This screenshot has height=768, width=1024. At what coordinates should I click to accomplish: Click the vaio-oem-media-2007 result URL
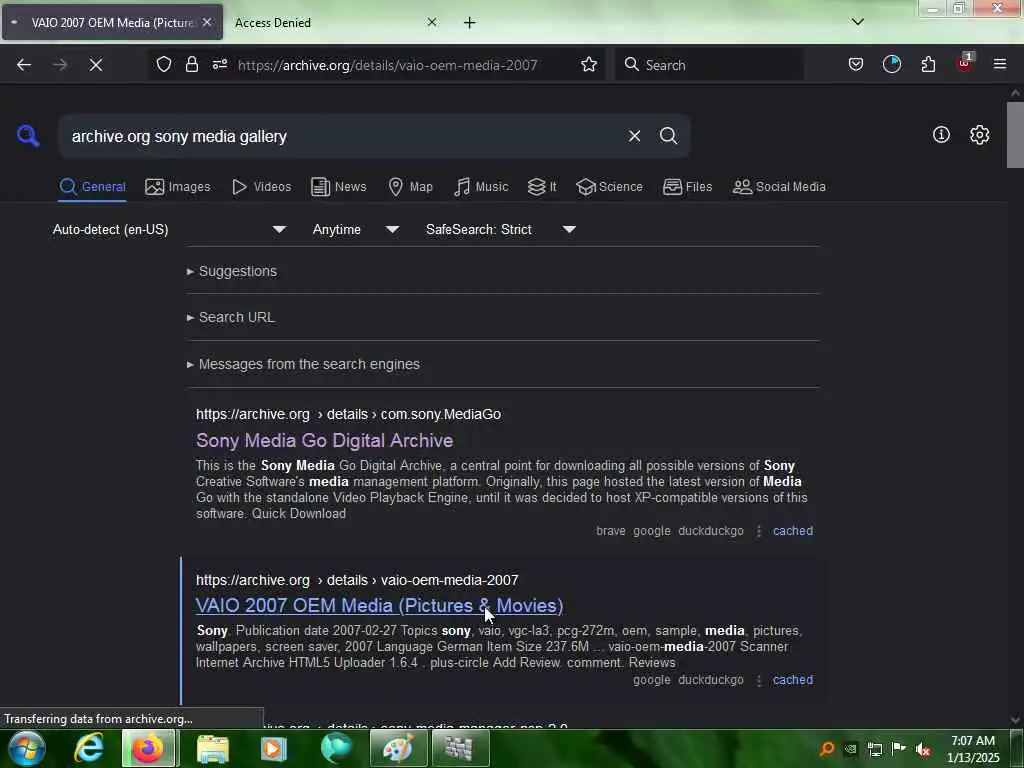tap(357, 580)
